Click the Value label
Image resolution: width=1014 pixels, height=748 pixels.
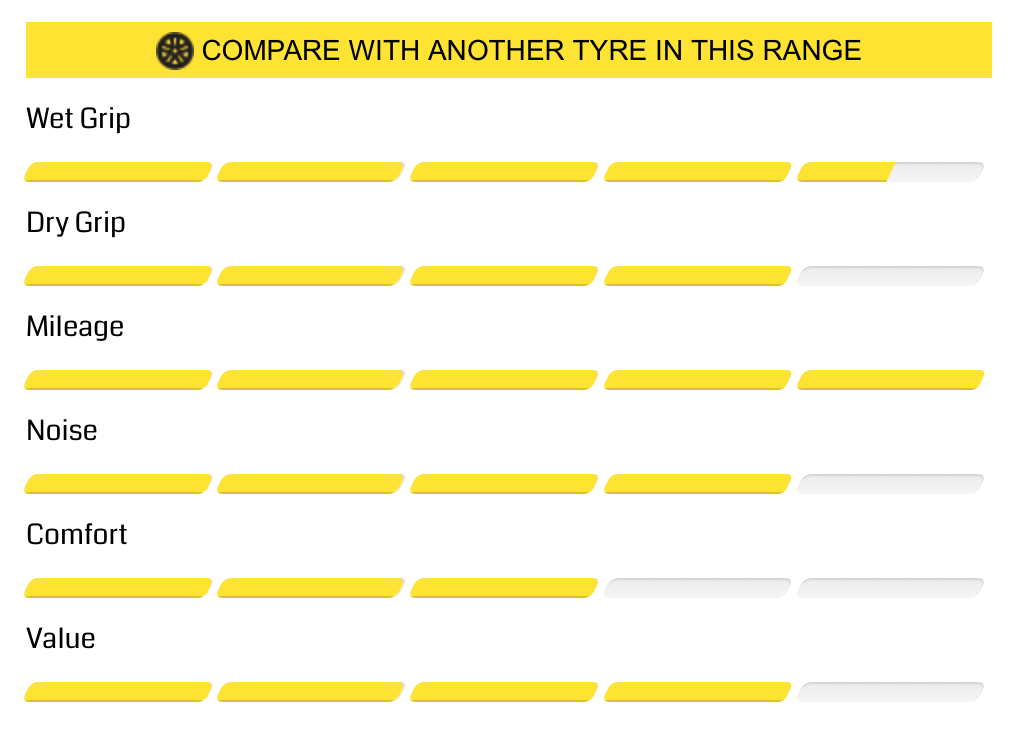pos(61,639)
